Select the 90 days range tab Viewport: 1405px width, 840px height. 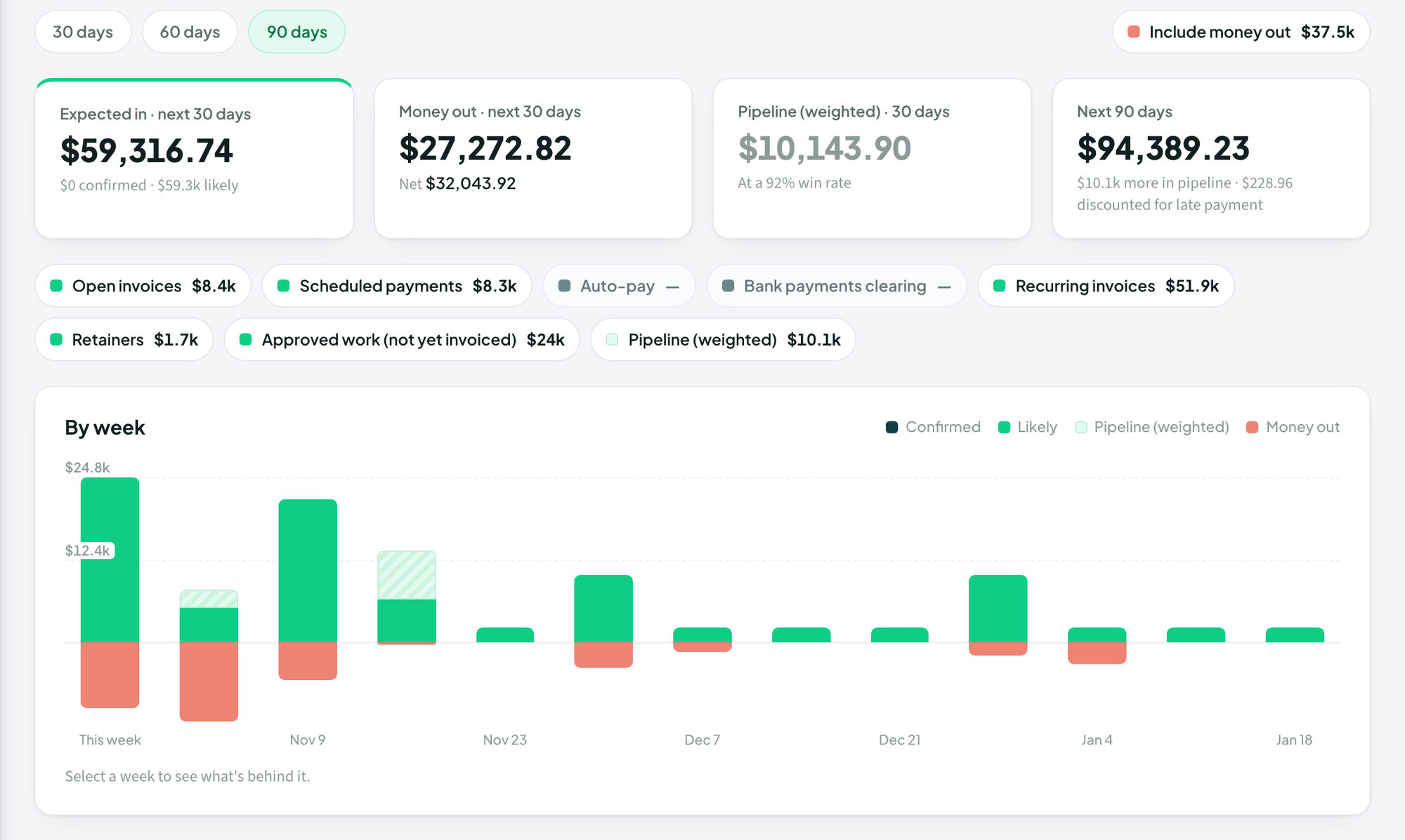pos(296,32)
